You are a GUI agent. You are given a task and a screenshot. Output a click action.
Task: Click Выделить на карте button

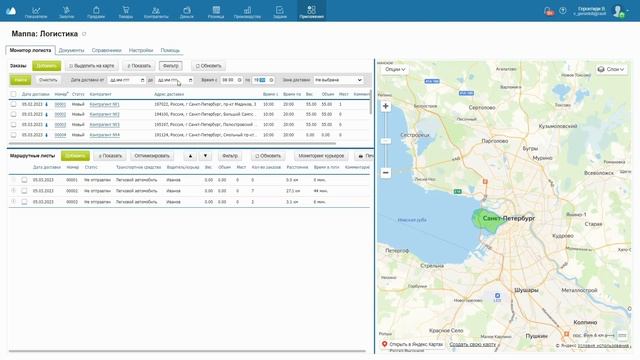92,66
